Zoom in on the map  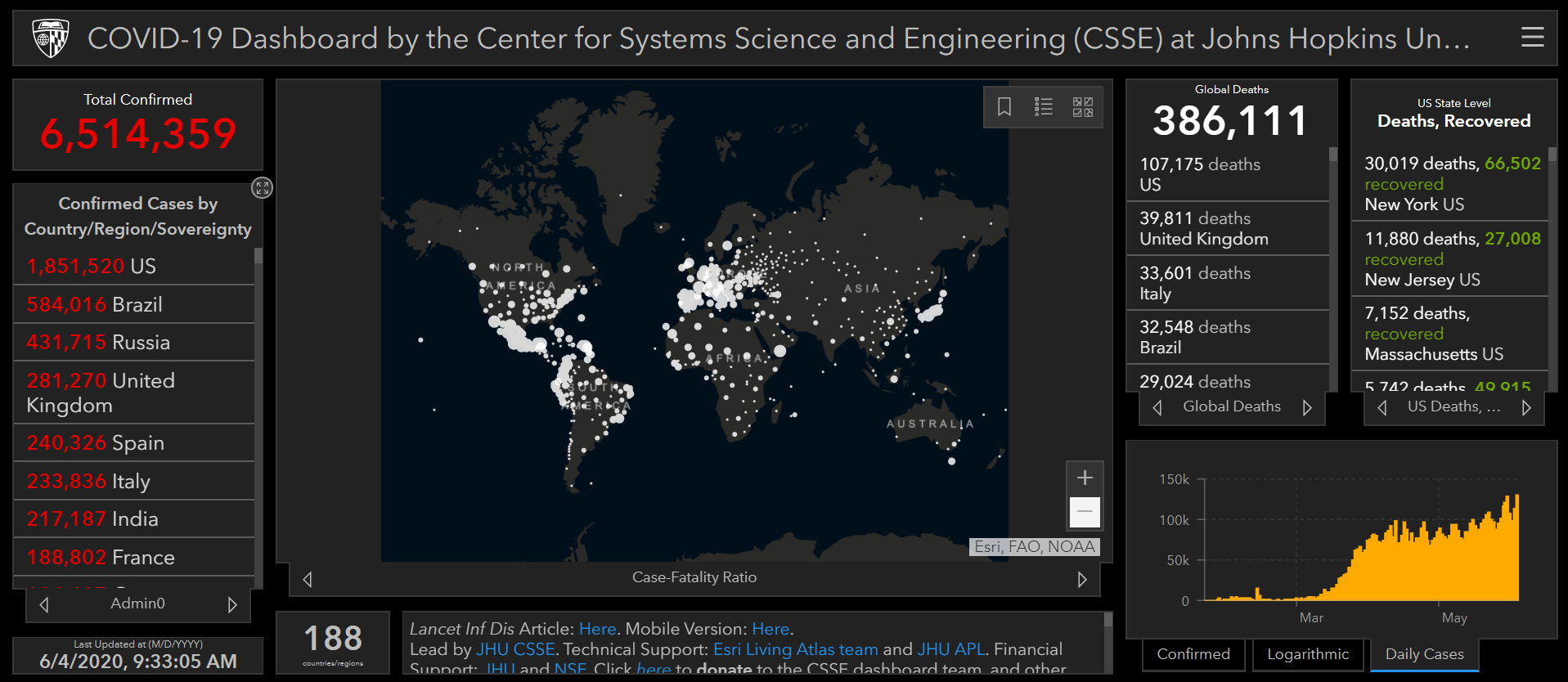tap(1085, 478)
